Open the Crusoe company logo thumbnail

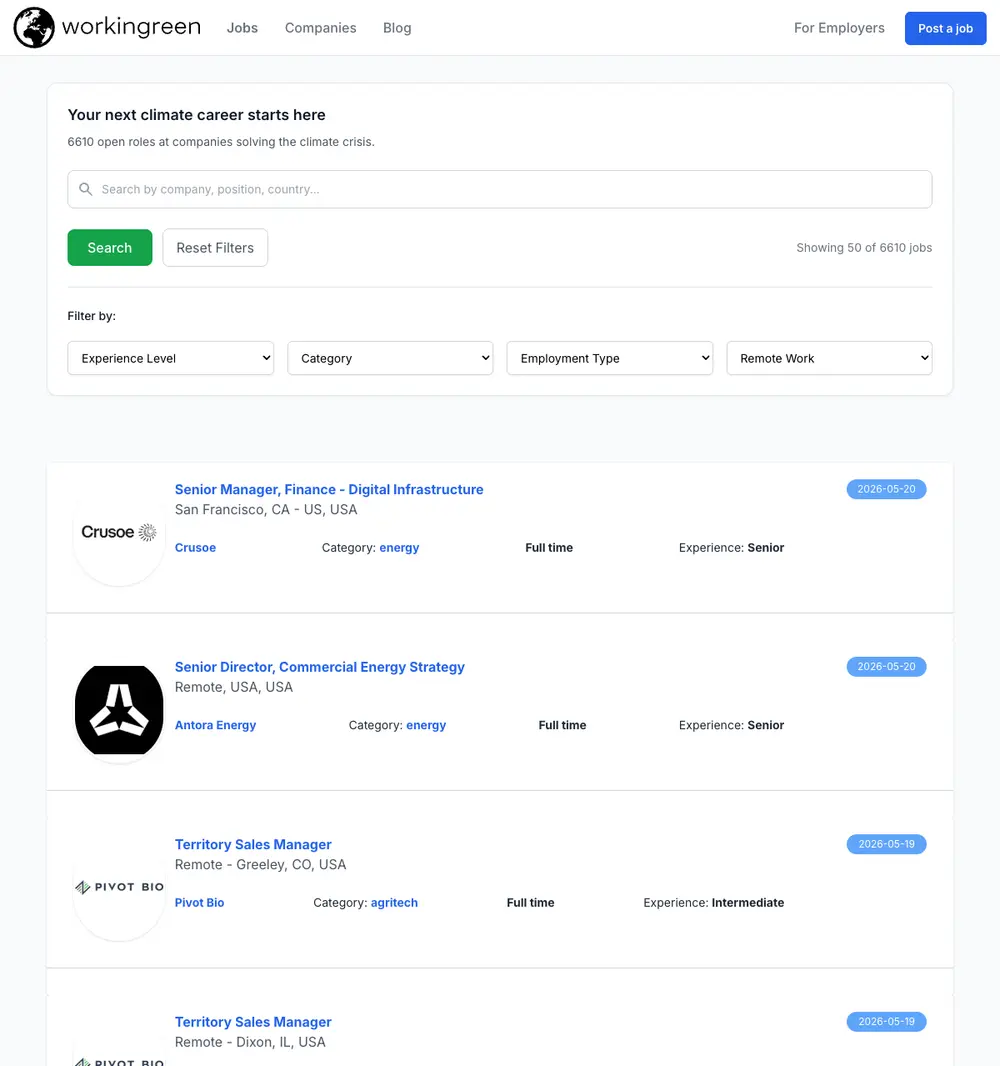click(x=119, y=532)
